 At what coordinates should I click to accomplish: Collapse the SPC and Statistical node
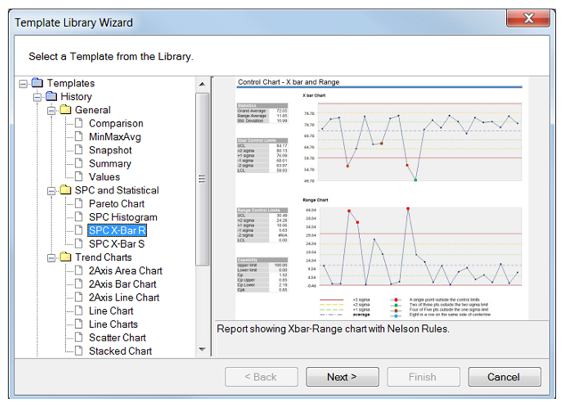tap(52, 191)
